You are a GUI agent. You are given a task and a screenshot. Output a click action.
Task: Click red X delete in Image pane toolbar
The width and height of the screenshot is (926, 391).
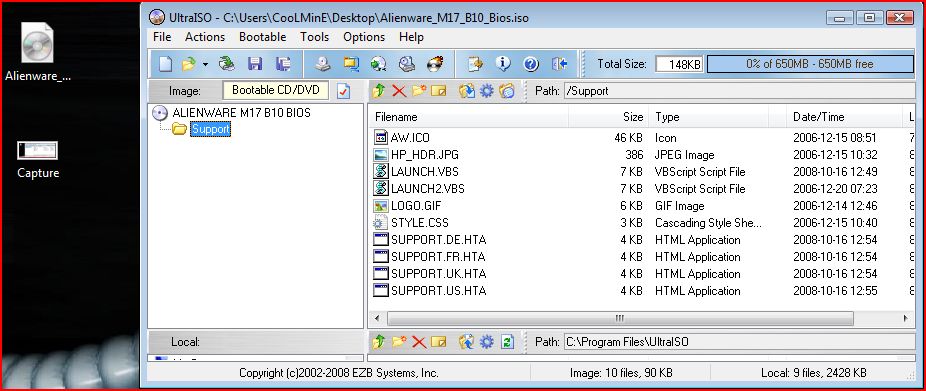399,91
